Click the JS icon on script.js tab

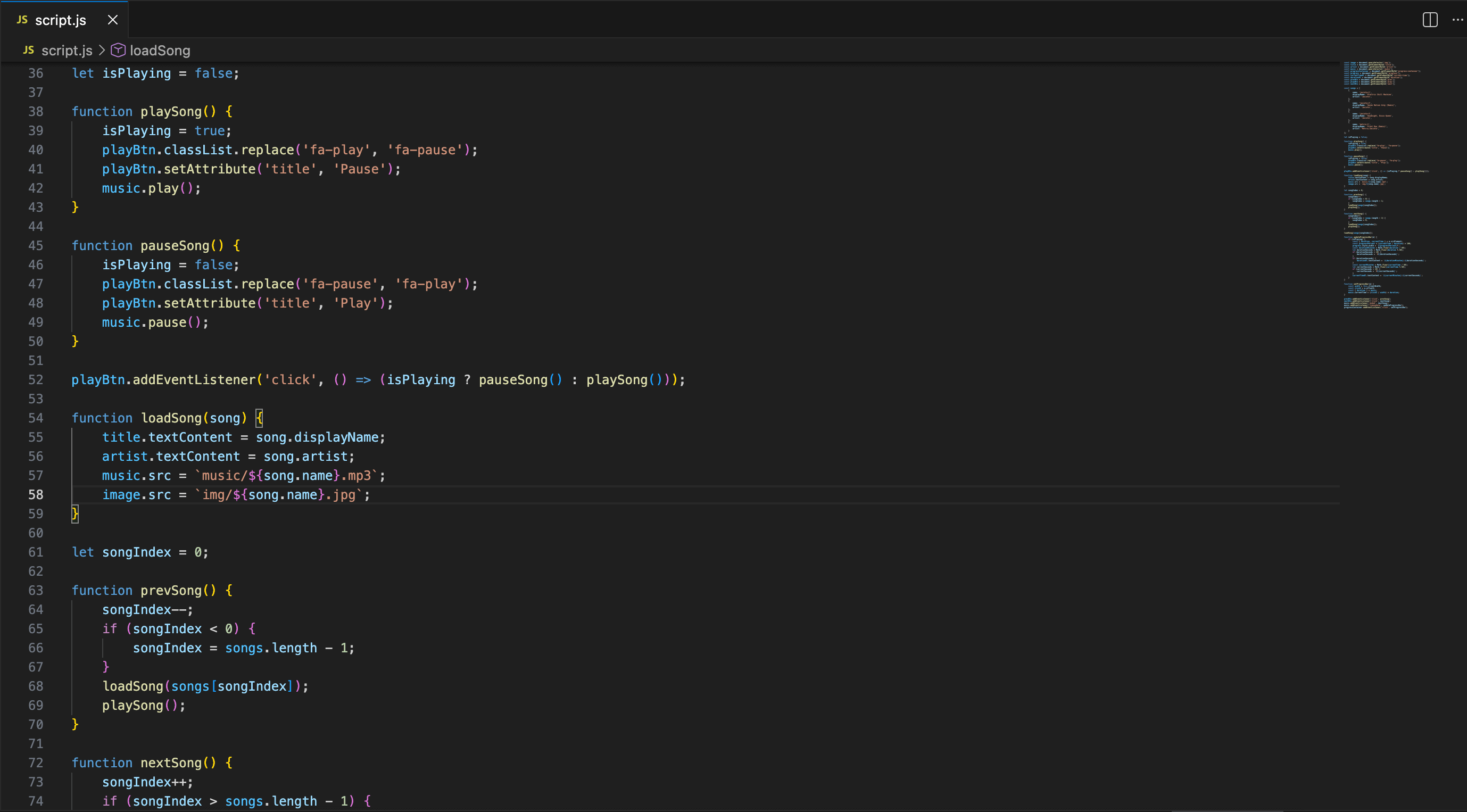point(22,20)
